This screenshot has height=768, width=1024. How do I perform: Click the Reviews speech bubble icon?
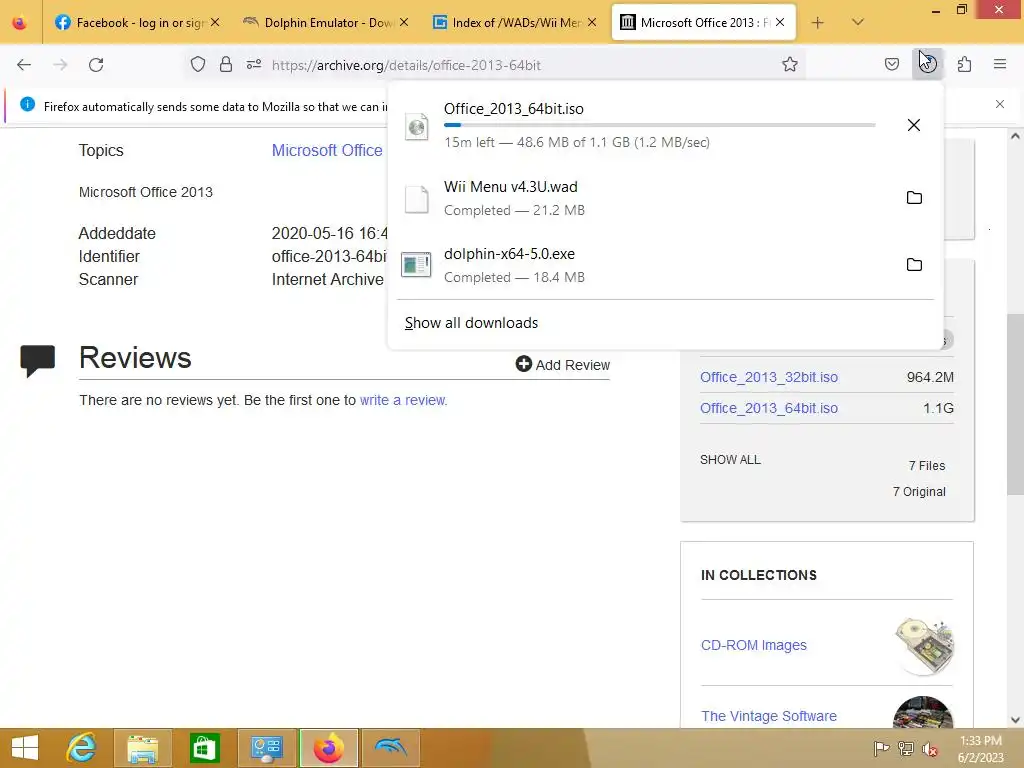click(37, 360)
